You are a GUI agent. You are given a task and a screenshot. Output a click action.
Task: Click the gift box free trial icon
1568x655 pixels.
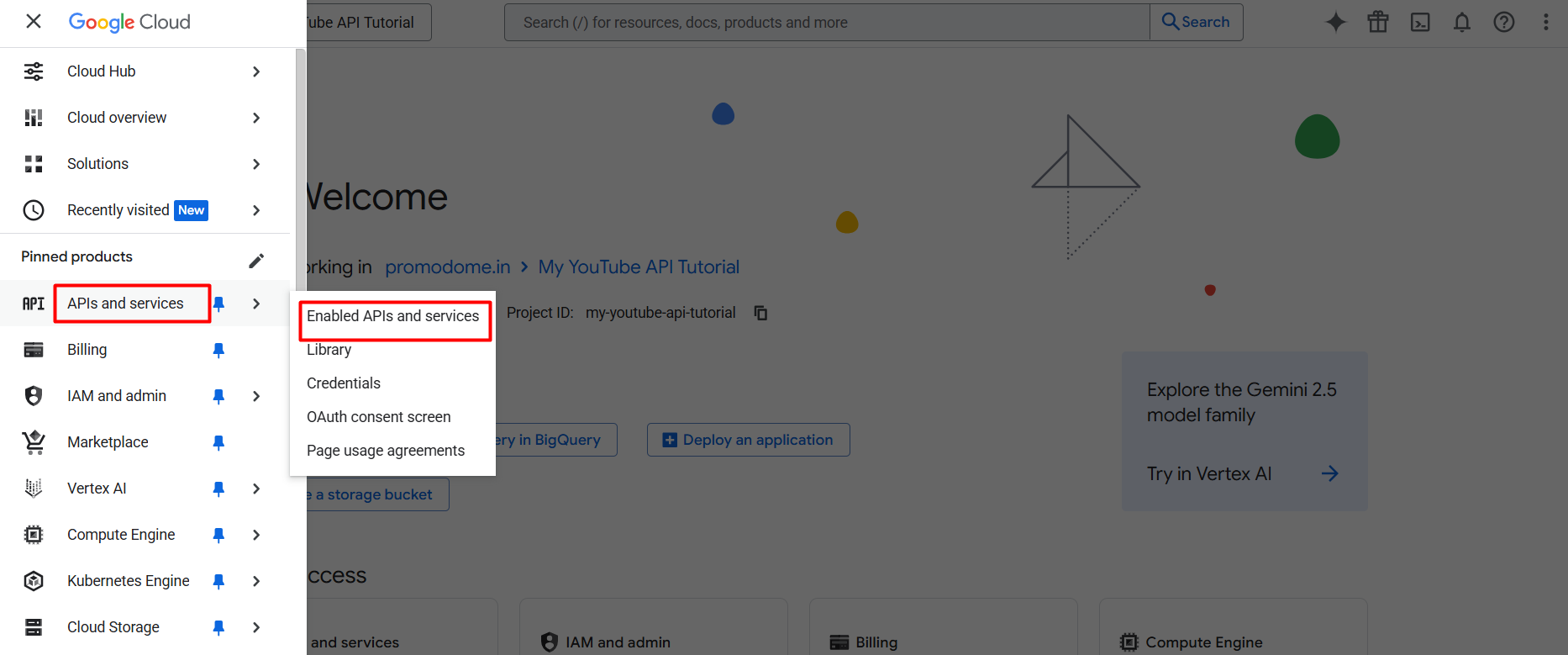(x=1378, y=22)
